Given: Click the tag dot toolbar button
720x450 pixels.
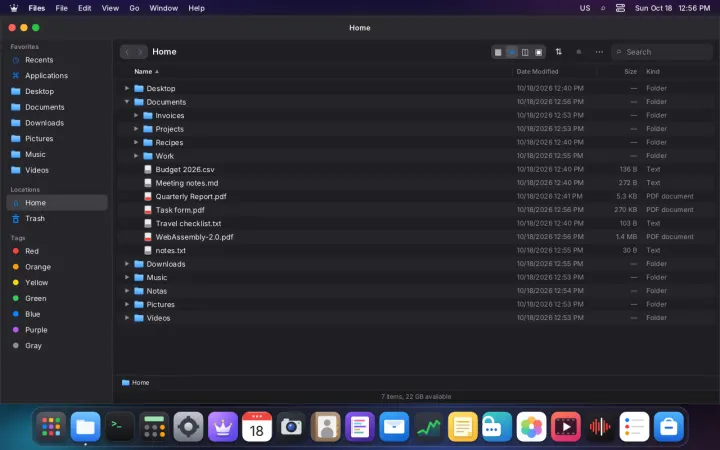Looking at the screenshot, I should point(579,52).
